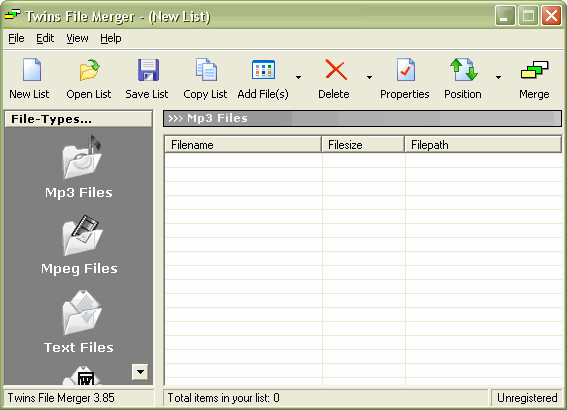Click the File-Types... panel header
Viewport: 567px width, 410px height.
pos(78,119)
